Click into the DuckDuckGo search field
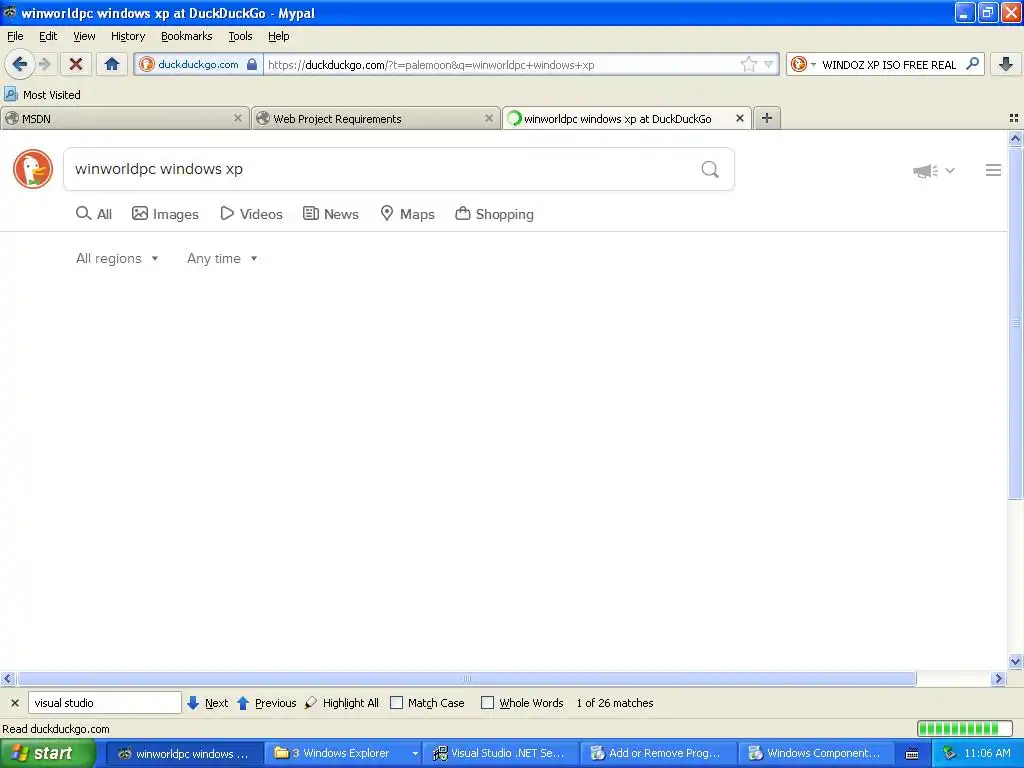The height and width of the screenshot is (768, 1024). 382,169
